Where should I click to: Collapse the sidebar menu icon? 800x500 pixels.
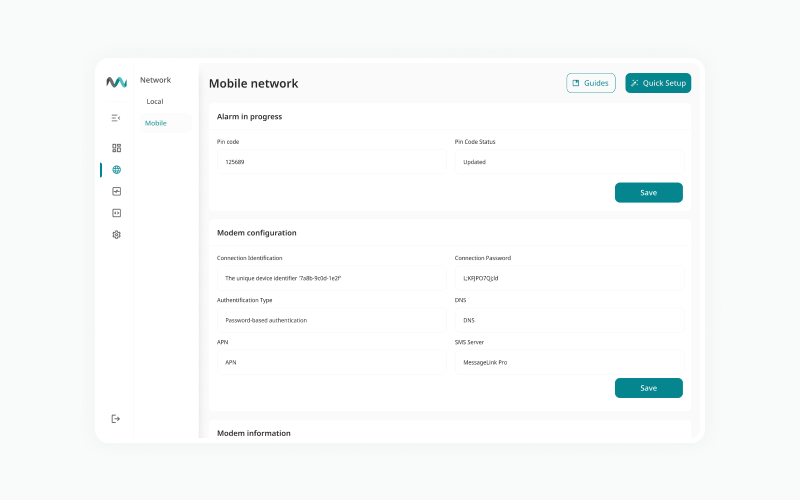coord(116,118)
